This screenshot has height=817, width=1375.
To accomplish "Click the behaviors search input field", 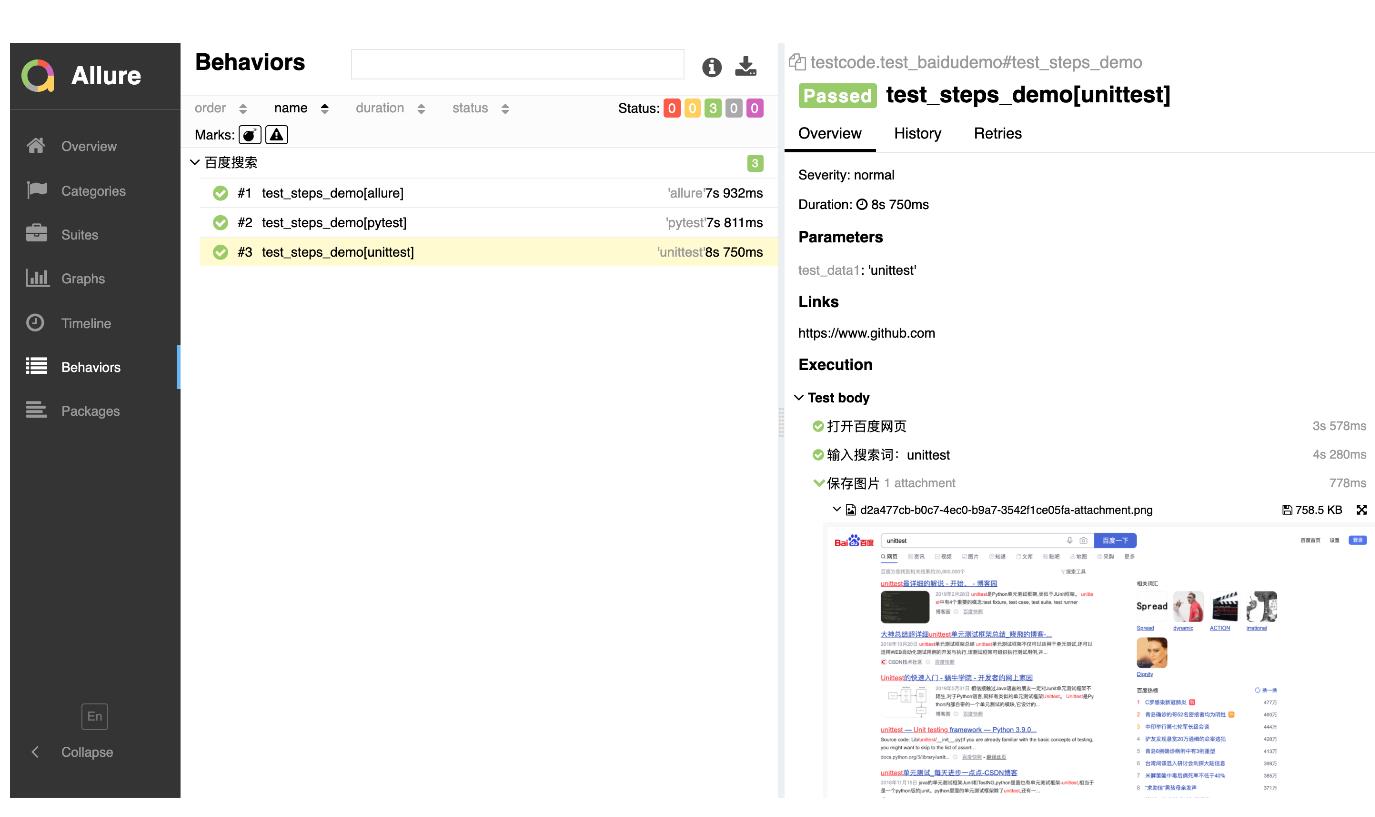I will [517, 65].
